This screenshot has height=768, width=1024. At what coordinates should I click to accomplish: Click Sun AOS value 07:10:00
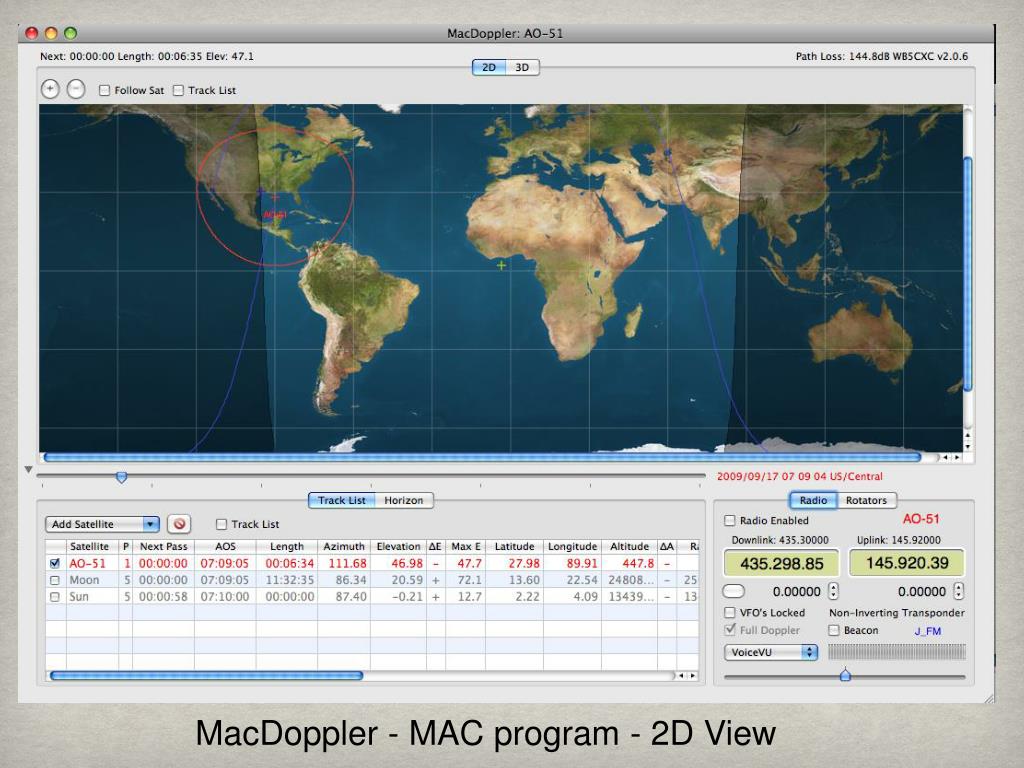225,597
